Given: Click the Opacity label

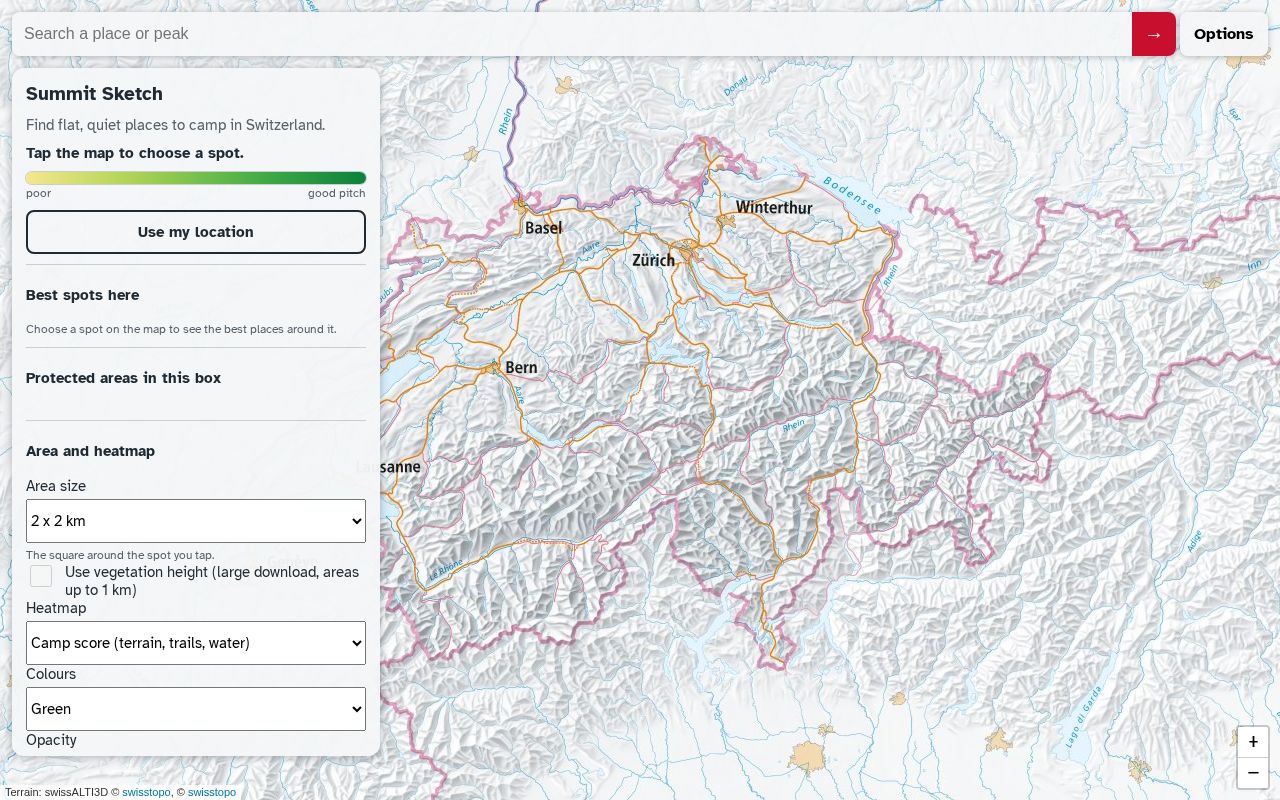Looking at the screenshot, I should (51, 740).
